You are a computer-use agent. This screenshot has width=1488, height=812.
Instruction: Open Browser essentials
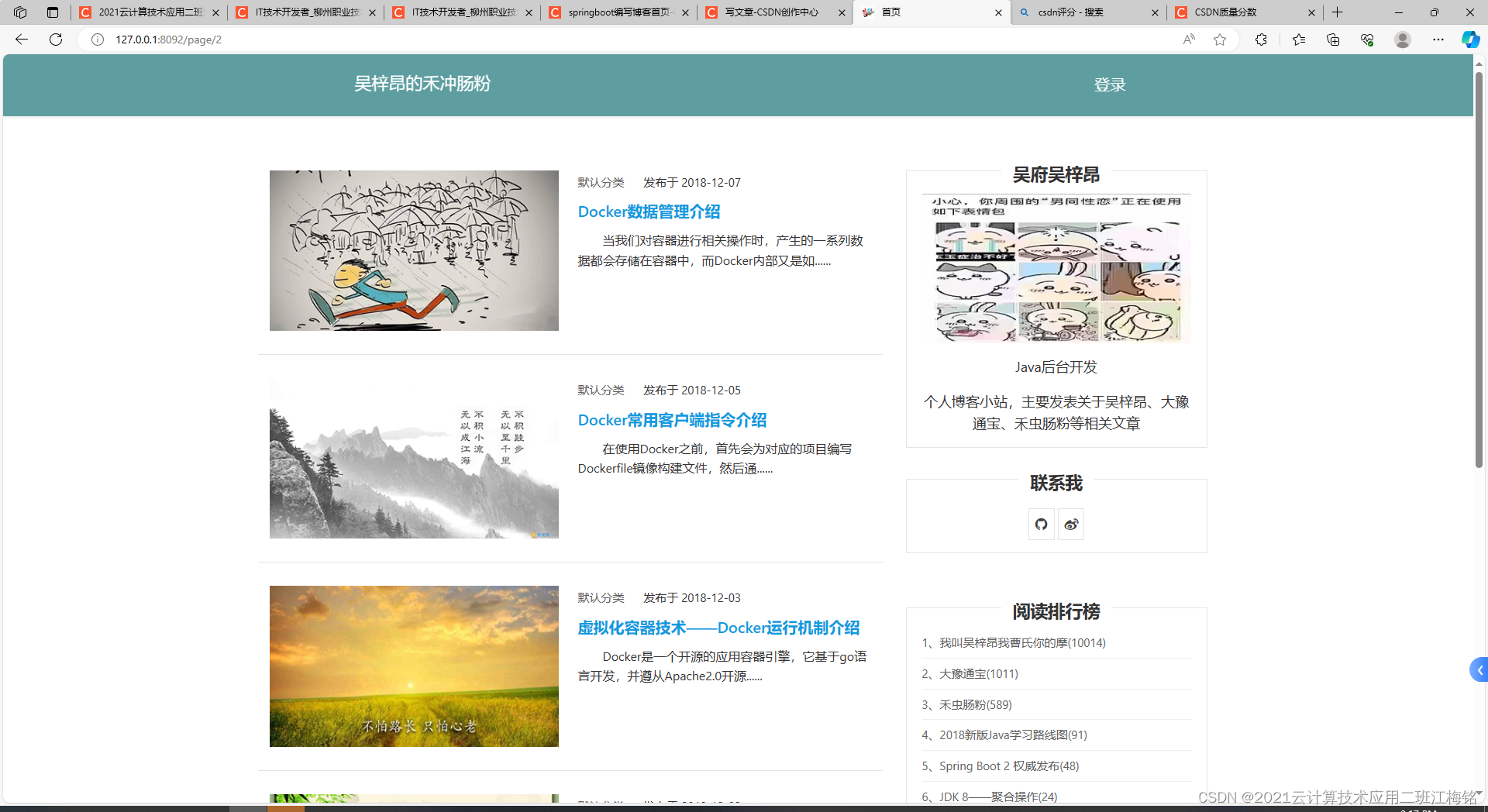click(1367, 40)
